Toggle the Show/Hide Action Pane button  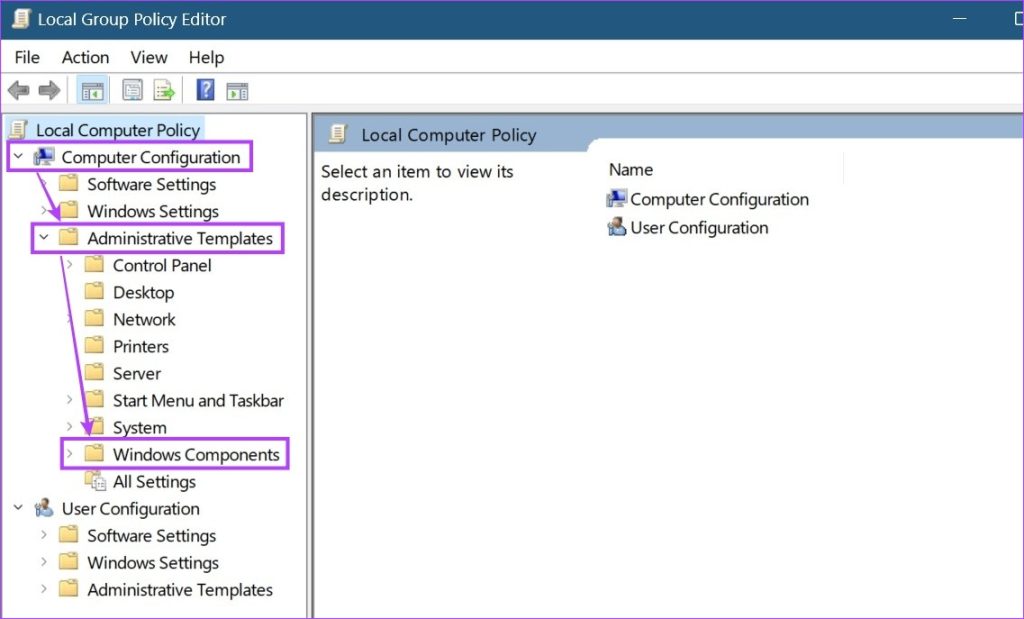(237, 89)
